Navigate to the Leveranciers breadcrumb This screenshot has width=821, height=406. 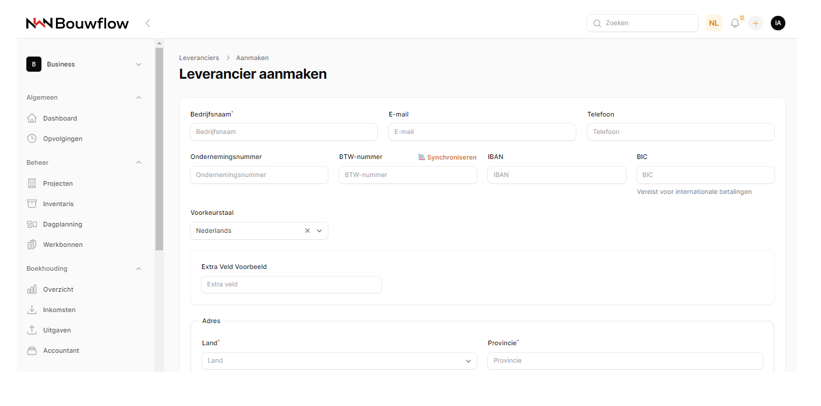pyautogui.click(x=199, y=58)
